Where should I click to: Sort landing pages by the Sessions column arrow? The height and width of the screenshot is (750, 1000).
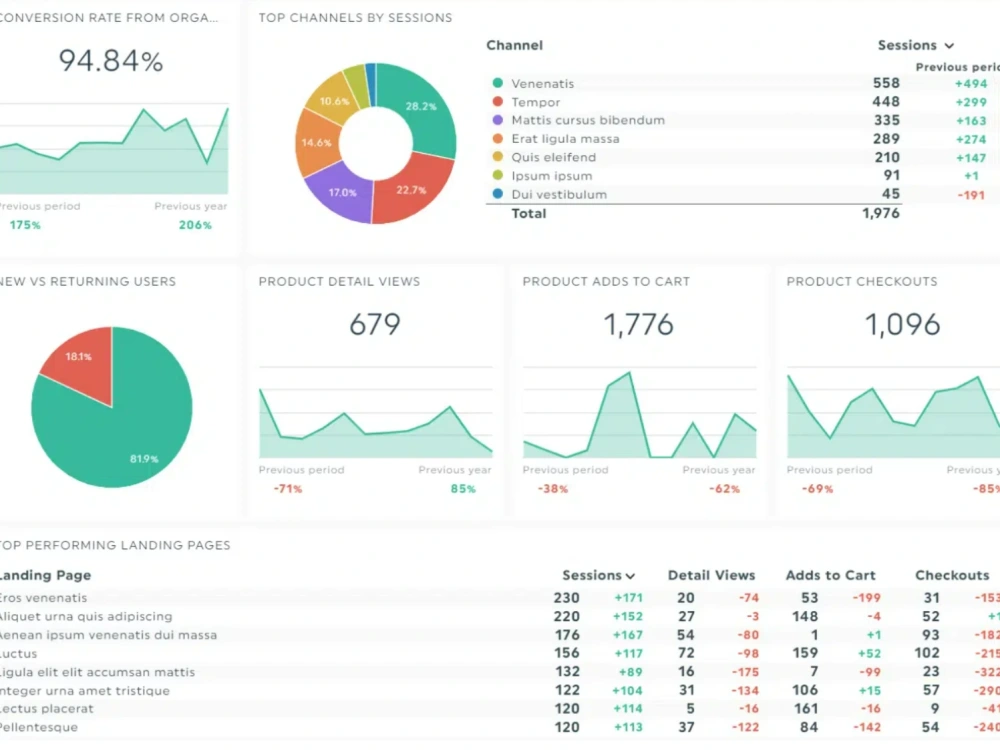[x=630, y=576]
